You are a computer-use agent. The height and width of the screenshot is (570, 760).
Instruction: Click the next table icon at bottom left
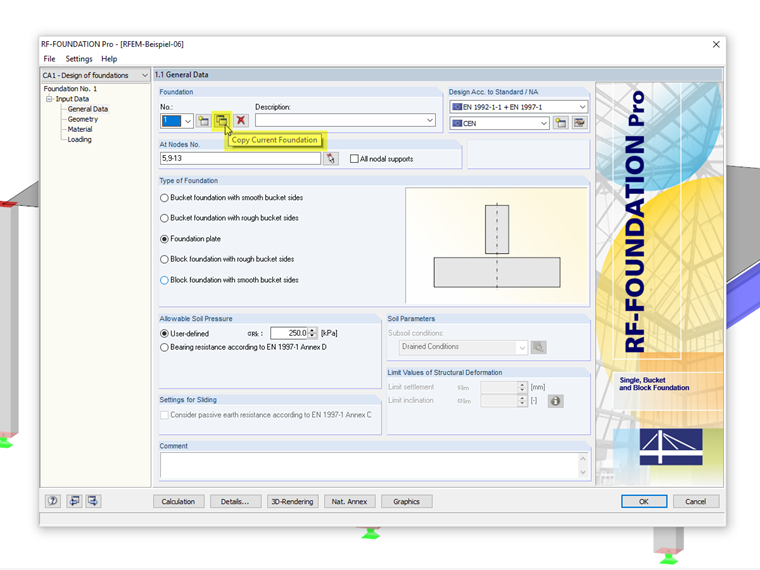point(93,501)
